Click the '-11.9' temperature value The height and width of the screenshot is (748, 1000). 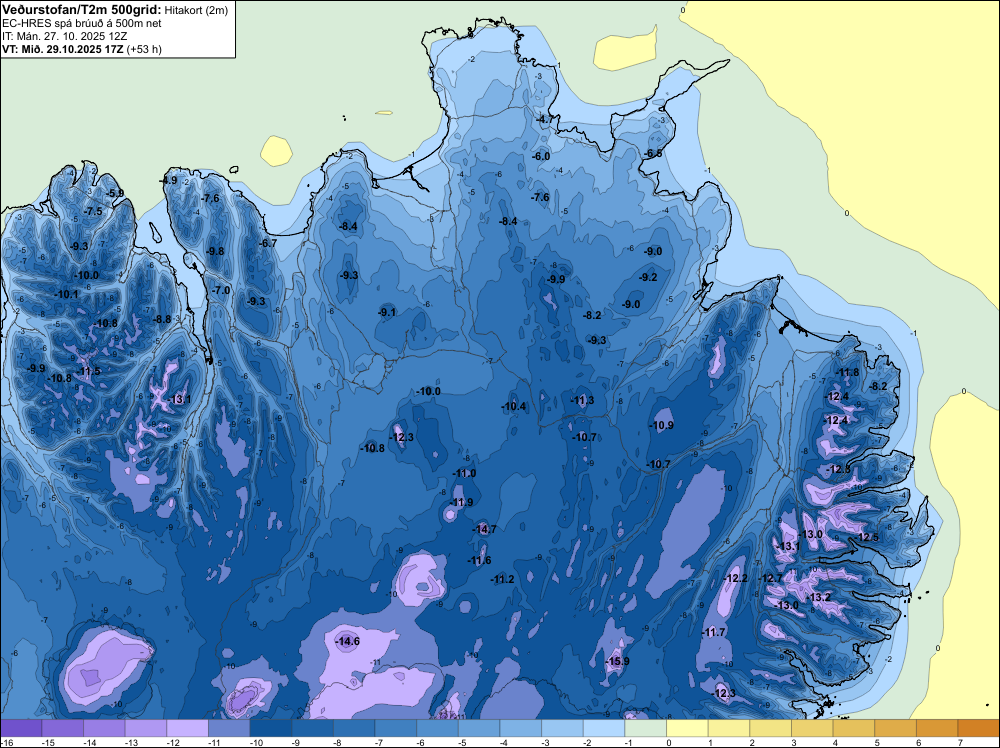461,502
